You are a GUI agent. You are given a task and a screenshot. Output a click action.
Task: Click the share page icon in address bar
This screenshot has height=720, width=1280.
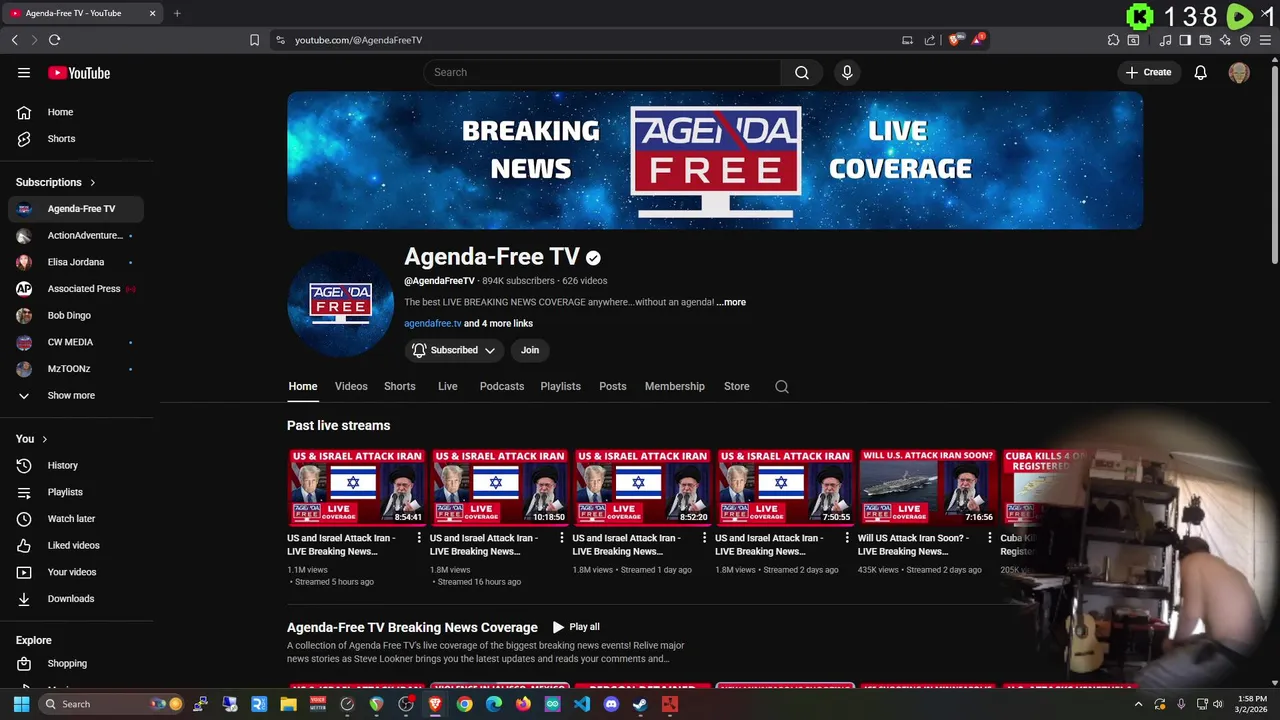930,40
